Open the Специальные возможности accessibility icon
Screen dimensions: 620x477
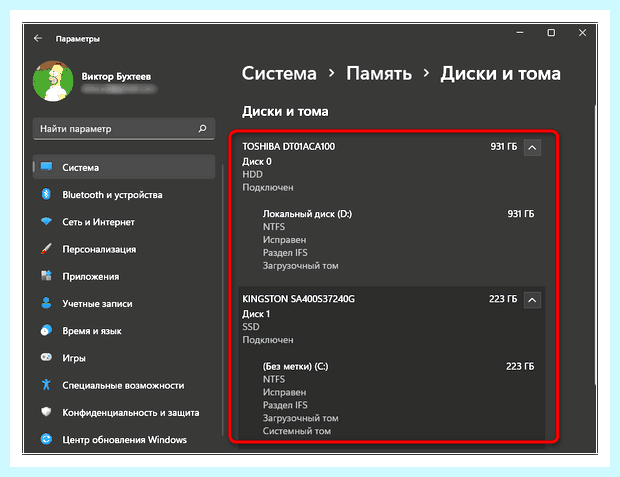46,384
